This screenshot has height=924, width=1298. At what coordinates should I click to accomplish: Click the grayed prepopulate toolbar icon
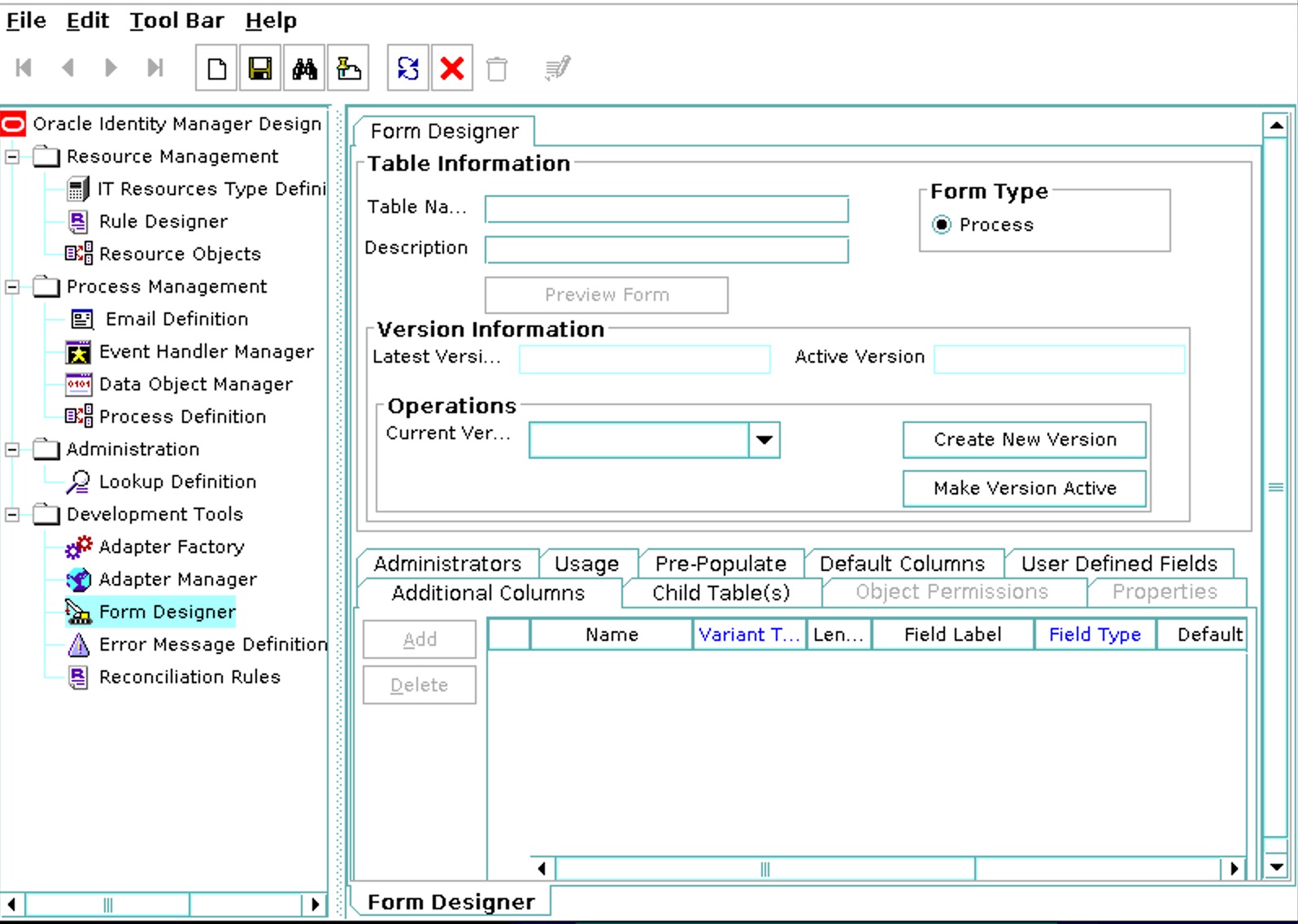coord(558,68)
